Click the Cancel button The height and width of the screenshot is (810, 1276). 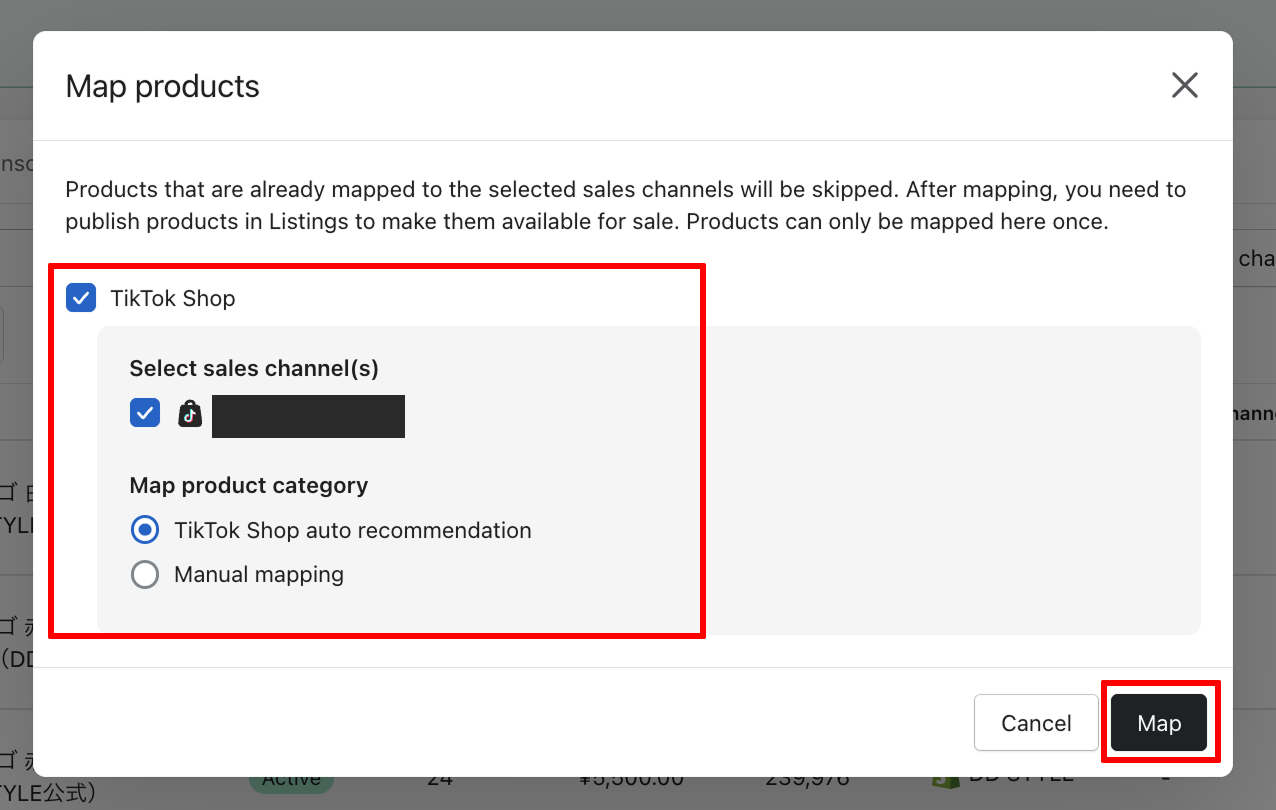(x=1036, y=723)
